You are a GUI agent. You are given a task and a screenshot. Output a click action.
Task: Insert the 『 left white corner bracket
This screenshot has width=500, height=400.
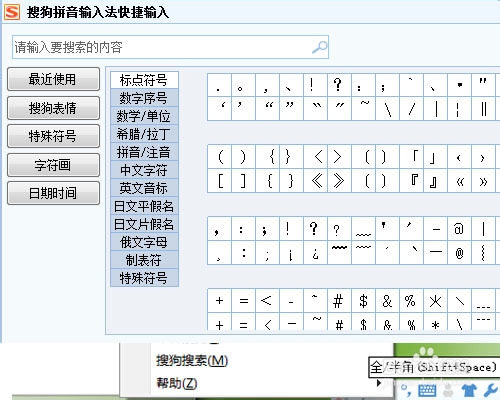pos(411,181)
